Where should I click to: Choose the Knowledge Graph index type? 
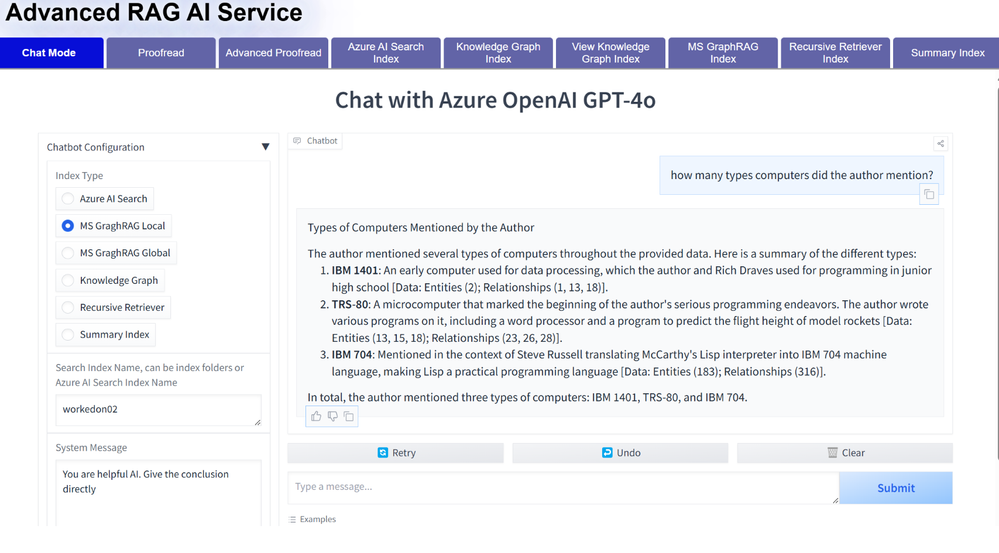68,280
